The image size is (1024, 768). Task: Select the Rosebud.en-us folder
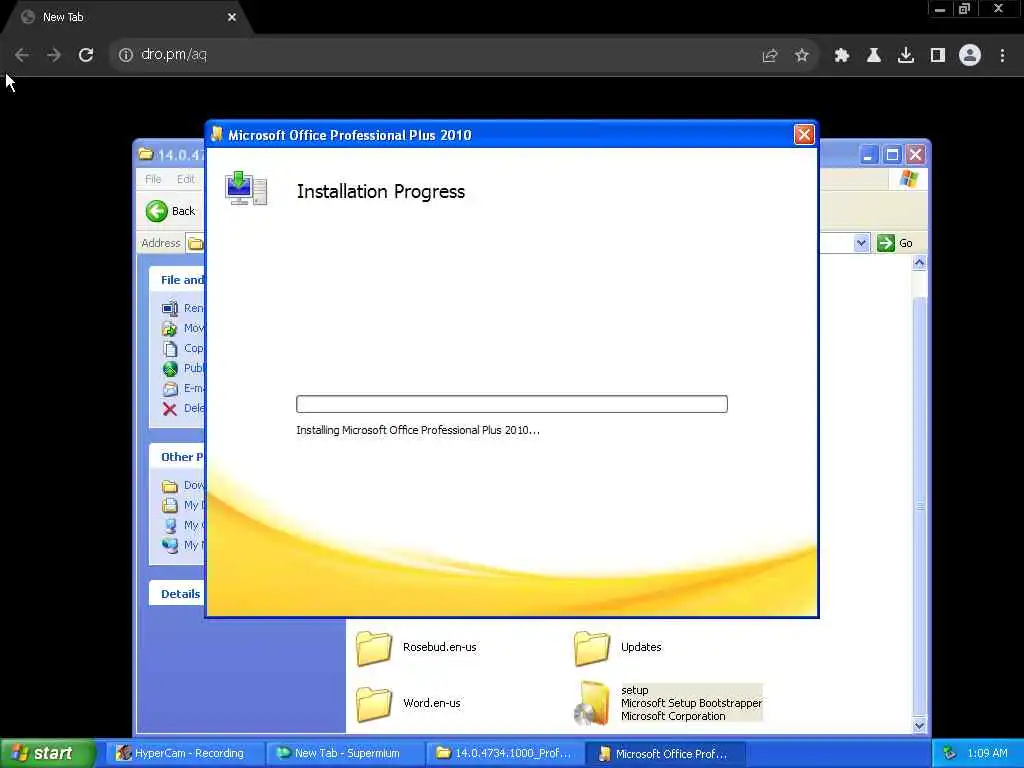[x=417, y=647]
